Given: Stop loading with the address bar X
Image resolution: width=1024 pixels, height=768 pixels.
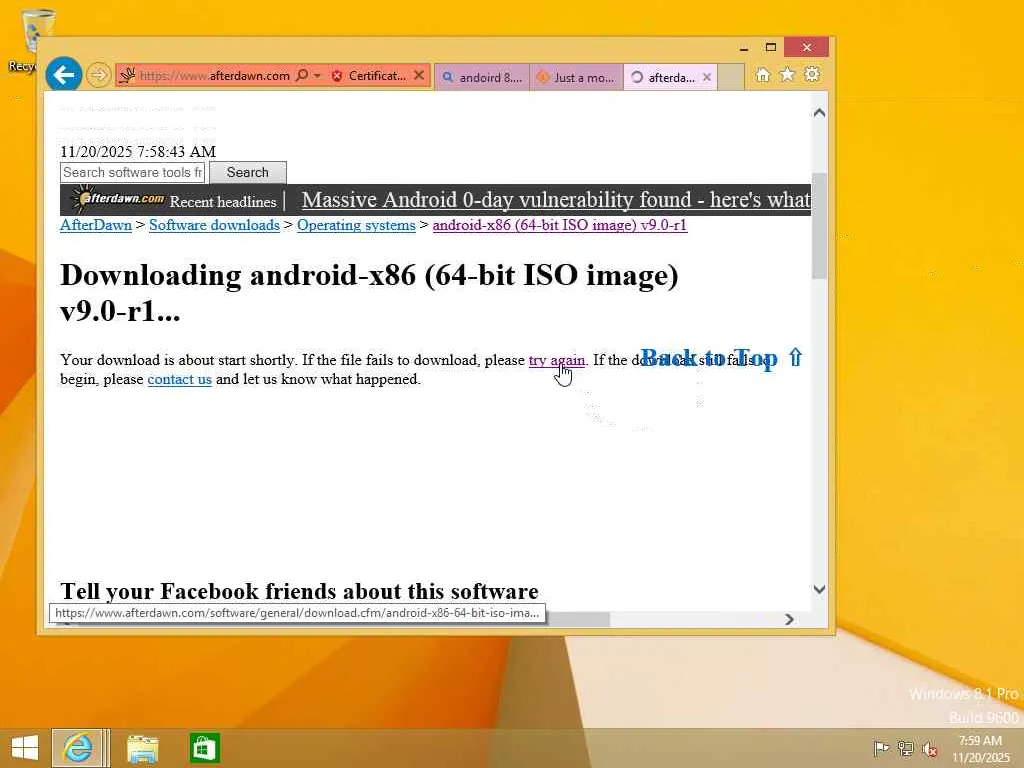Looking at the screenshot, I should click(419, 76).
